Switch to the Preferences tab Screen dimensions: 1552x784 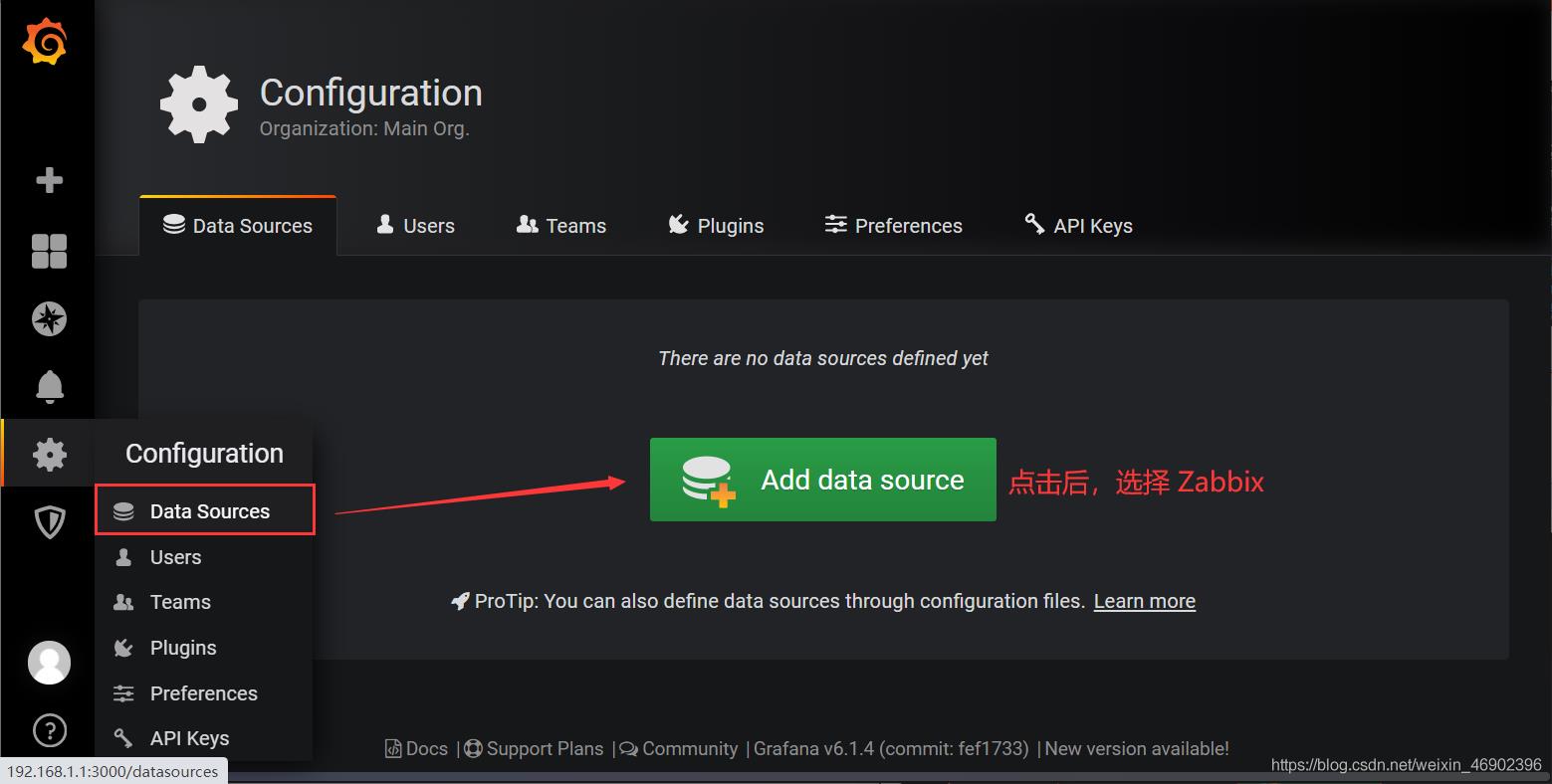click(894, 226)
